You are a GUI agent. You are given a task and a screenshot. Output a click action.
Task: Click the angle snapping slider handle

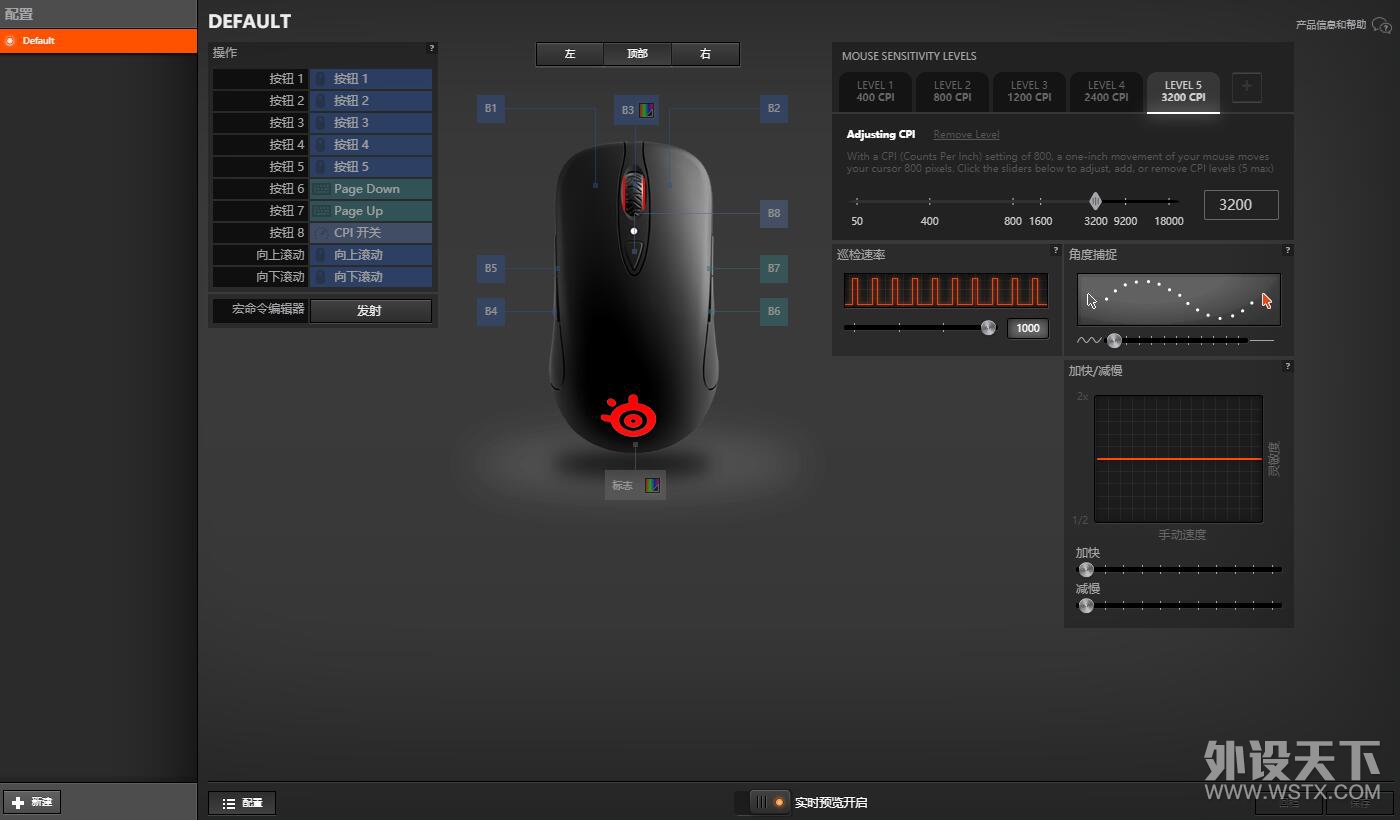pyautogui.click(x=1114, y=340)
